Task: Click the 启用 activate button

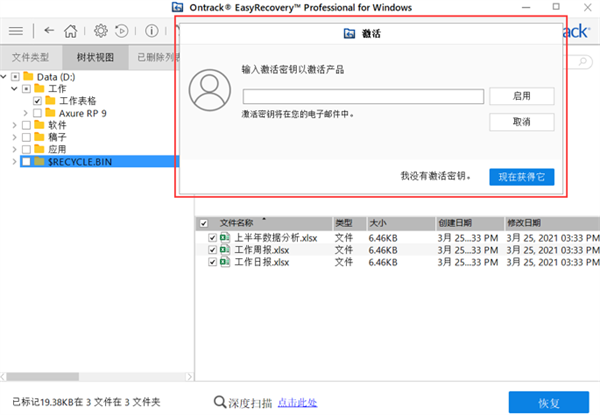Action: (522, 96)
